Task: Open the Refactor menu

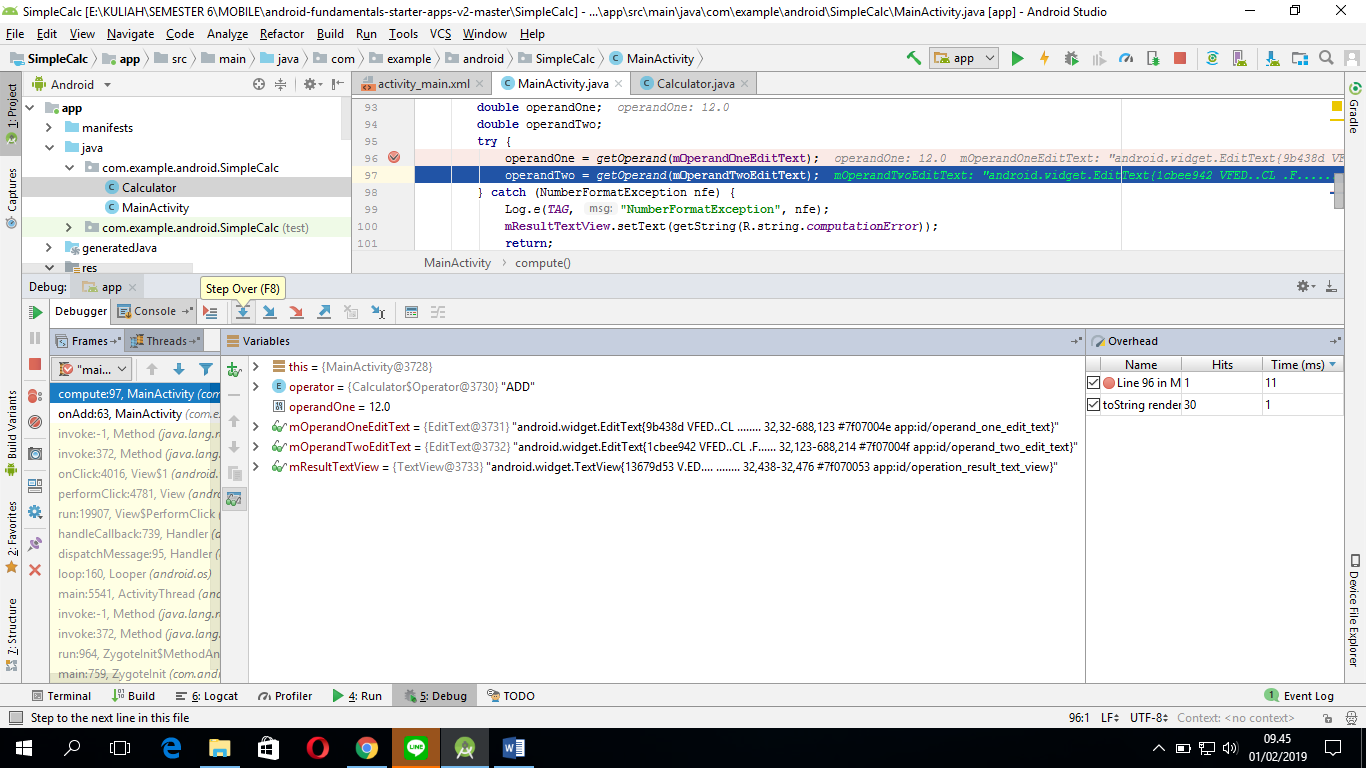Action: [282, 34]
